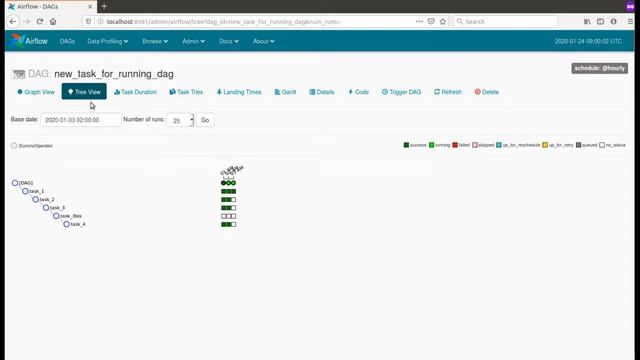Click the dark green success legend swatch
The height and width of the screenshot is (360, 640).
point(406,145)
